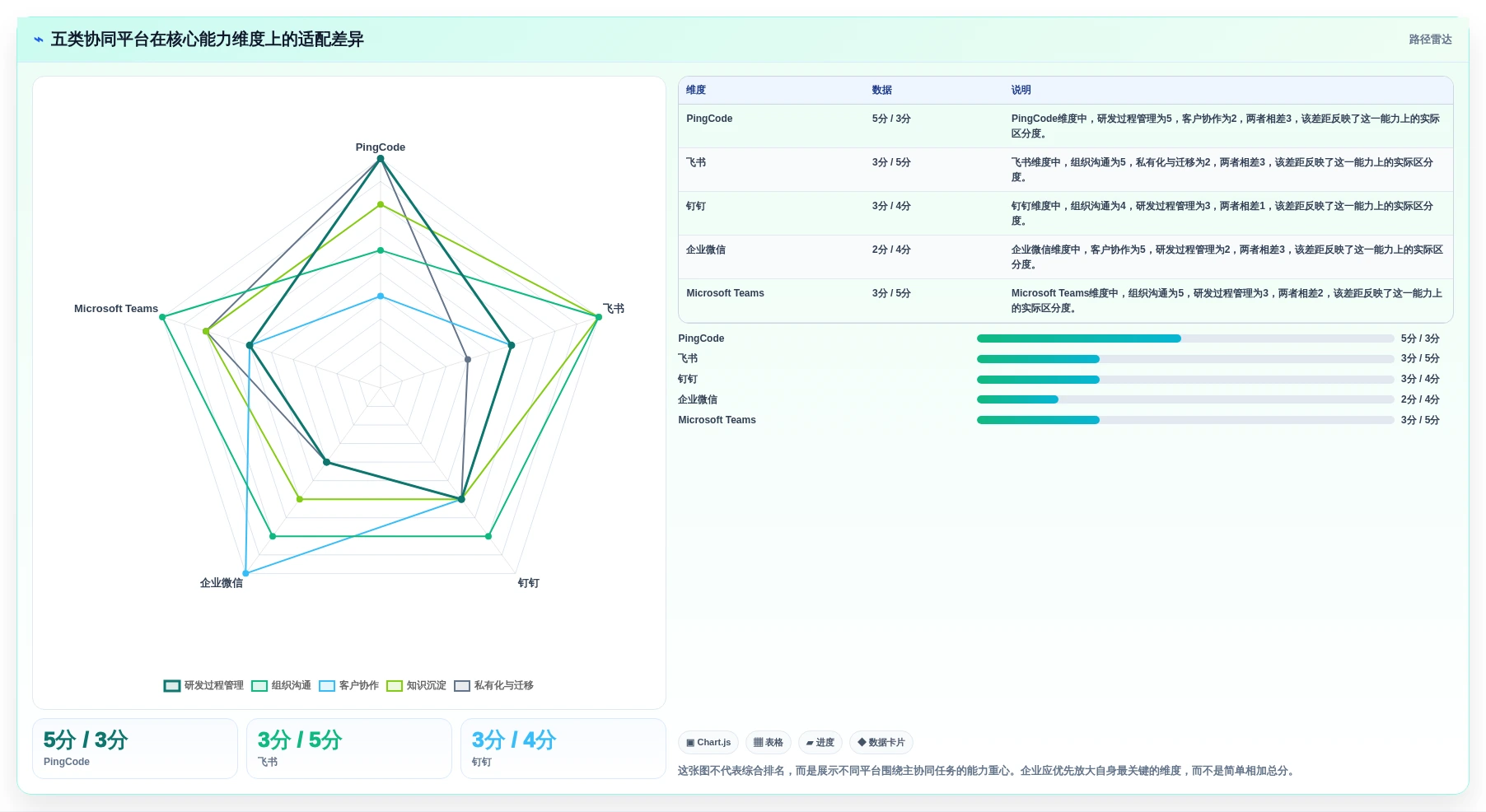Image resolution: width=1486 pixels, height=812 pixels.
Task: Click the footer note paragraph
Action: [x=988, y=772]
